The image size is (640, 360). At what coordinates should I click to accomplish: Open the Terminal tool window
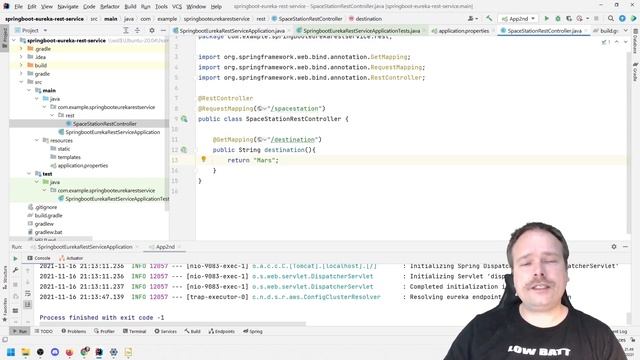click(134, 331)
